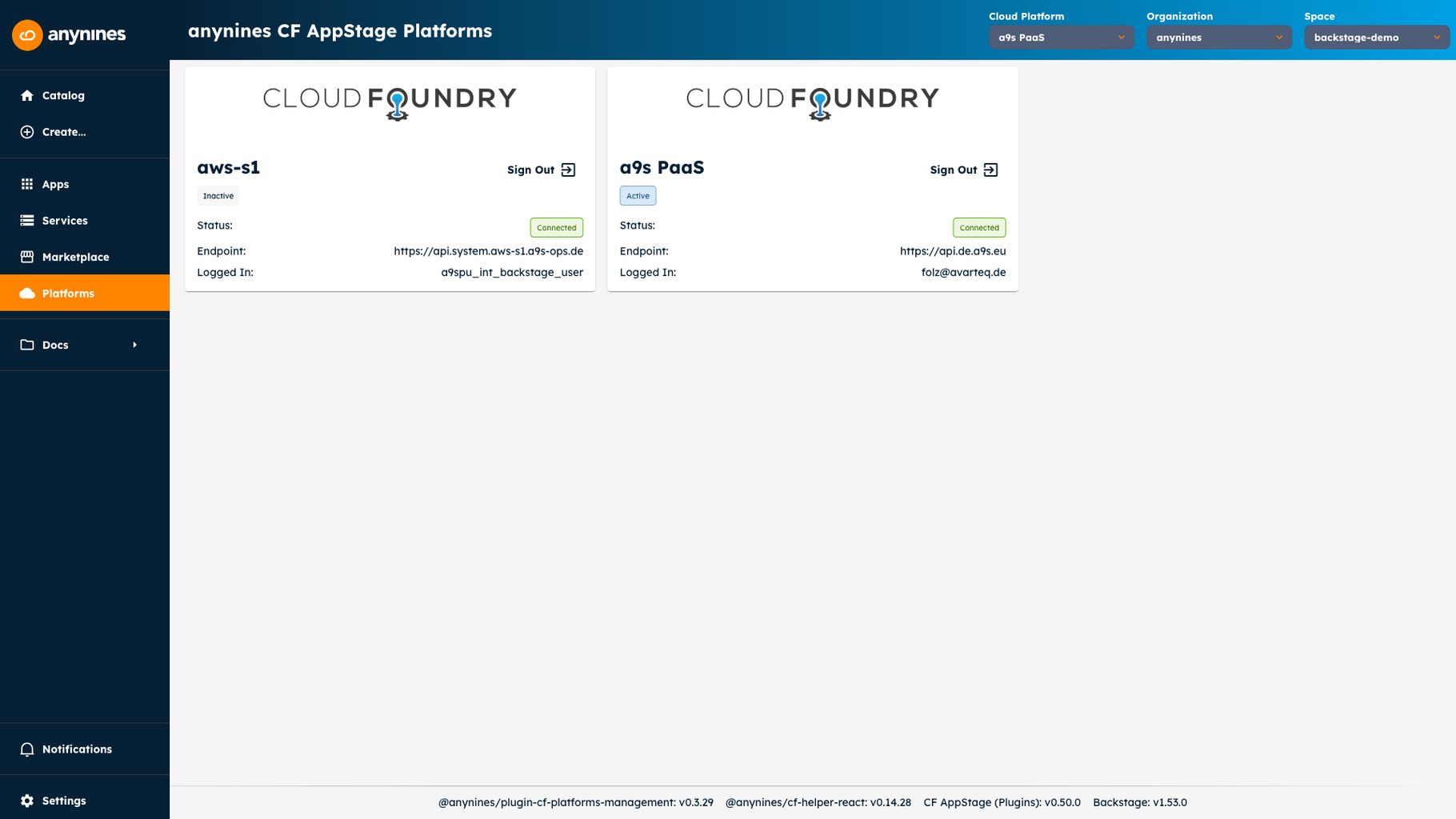Open the Organization dropdown showing anynines
Viewport: 1456px width, 819px height.
click(x=1218, y=38)
